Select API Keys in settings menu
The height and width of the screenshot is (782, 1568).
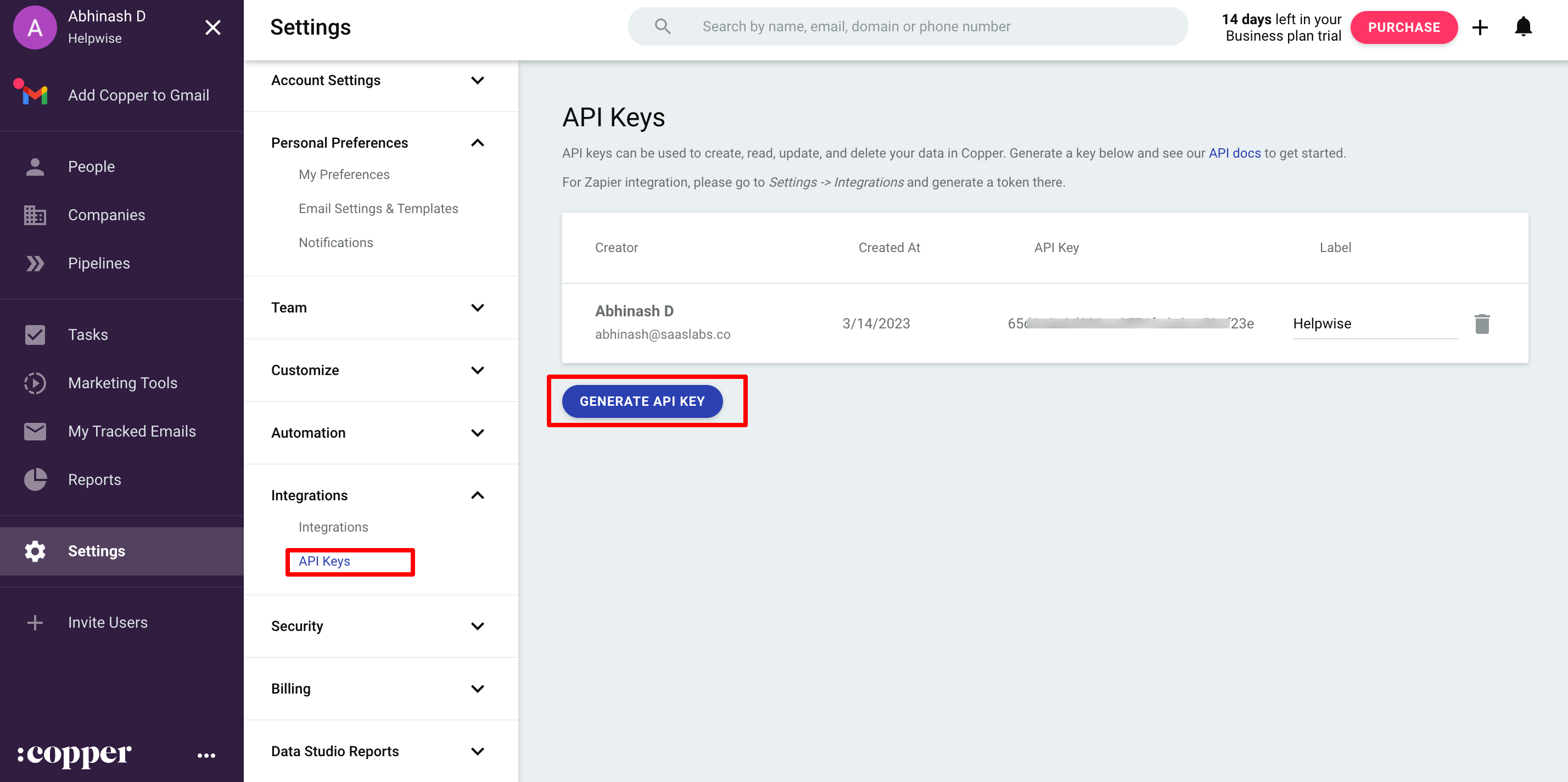click(x=324, y=562)
